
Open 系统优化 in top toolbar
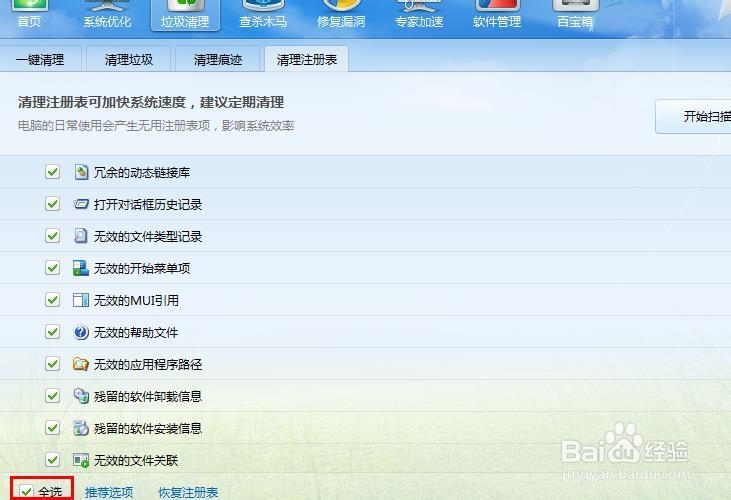point(107,14)
